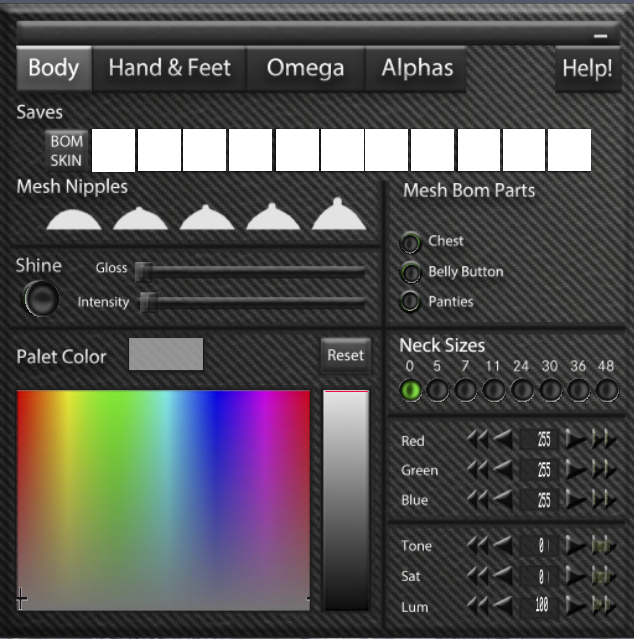Increase Red with single right arrow

576,440
